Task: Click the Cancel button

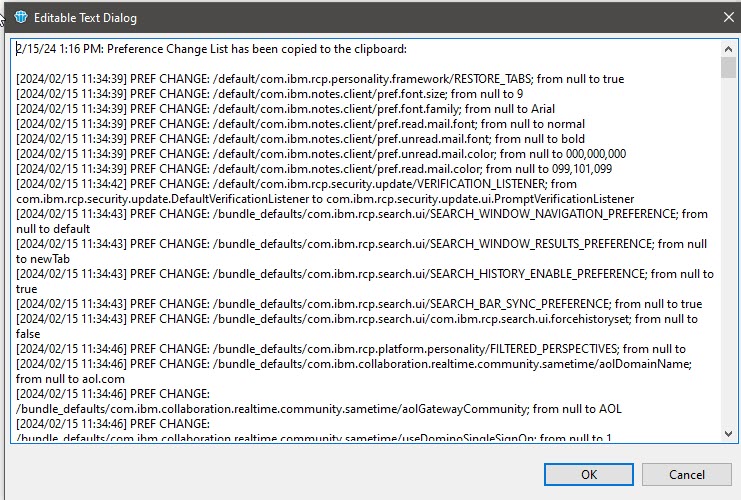Action: (x=686, y=474)
